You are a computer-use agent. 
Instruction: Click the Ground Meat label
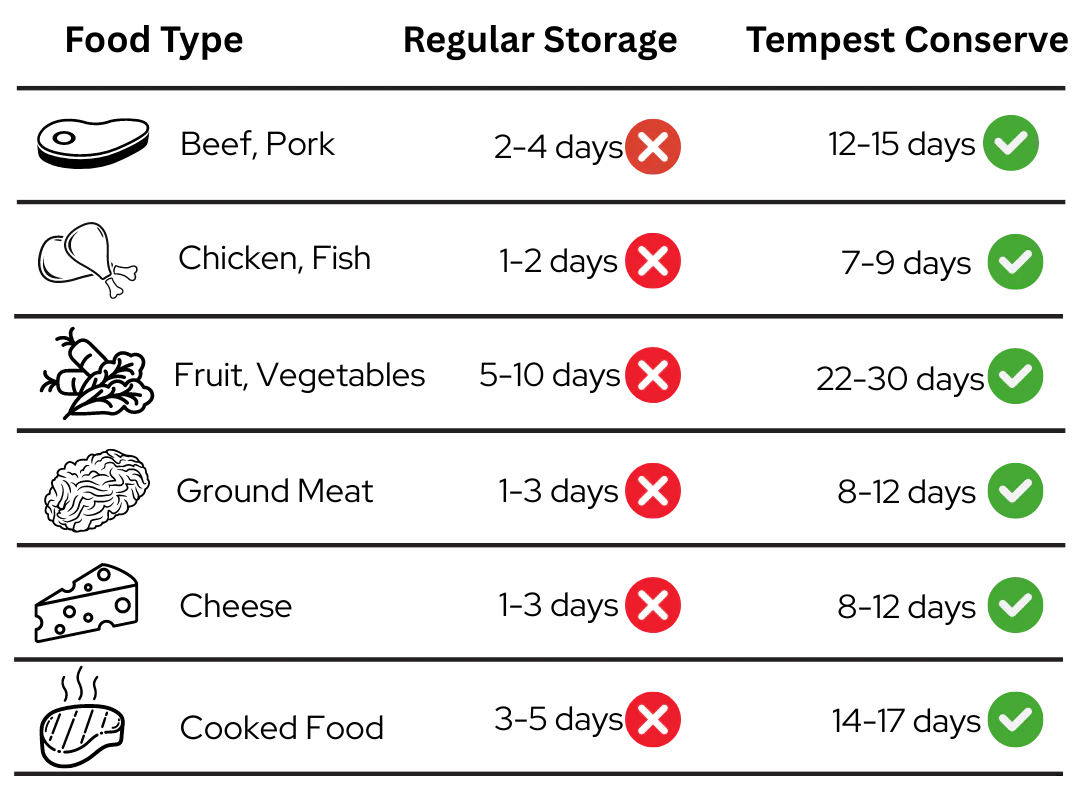[275, 491]
